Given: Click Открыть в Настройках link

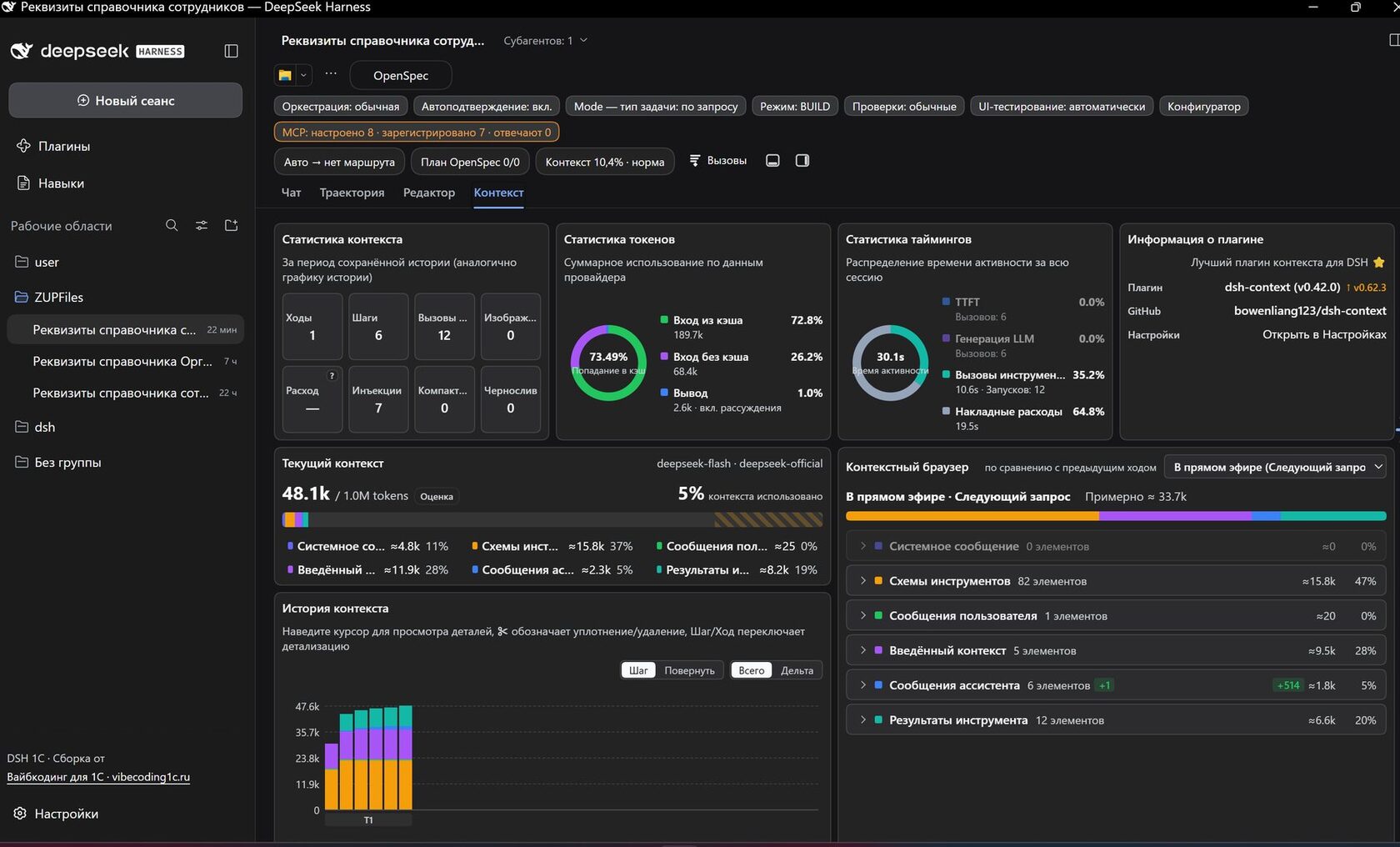Looking at the screenshot, I should click(x=1324, y=334).
